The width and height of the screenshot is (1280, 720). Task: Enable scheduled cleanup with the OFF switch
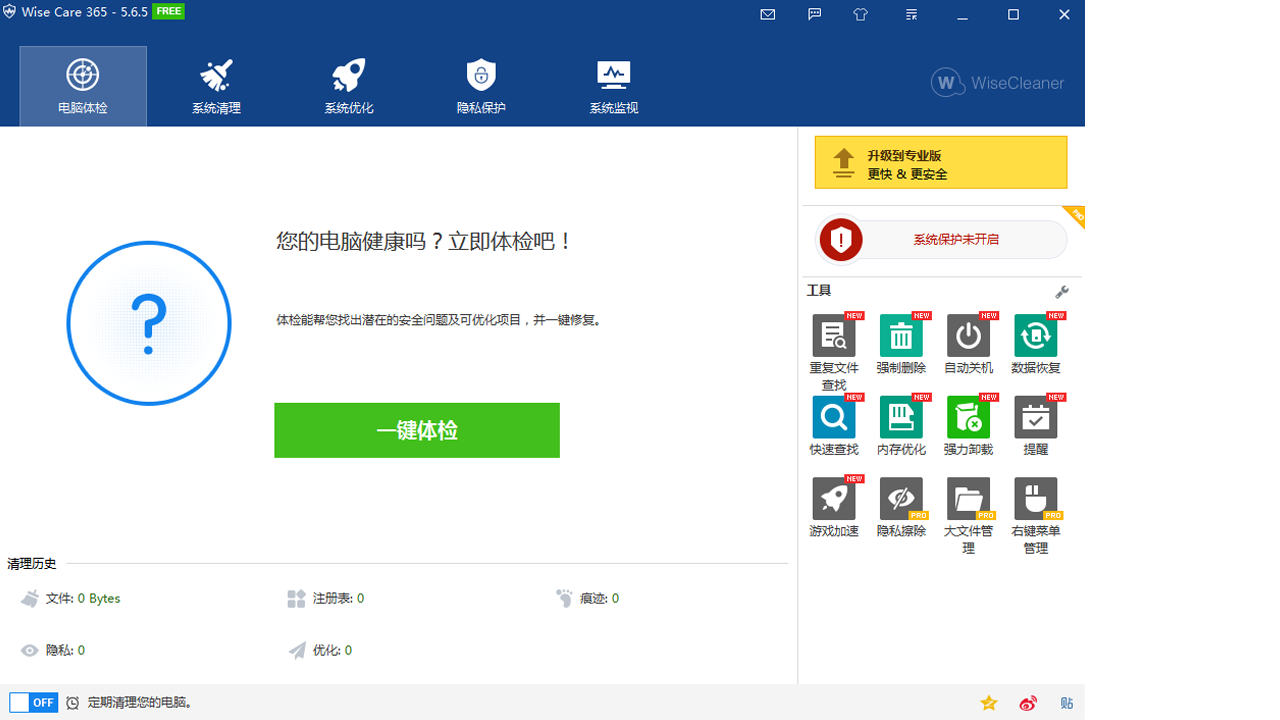pyautogui.click(x=33, y=702)
